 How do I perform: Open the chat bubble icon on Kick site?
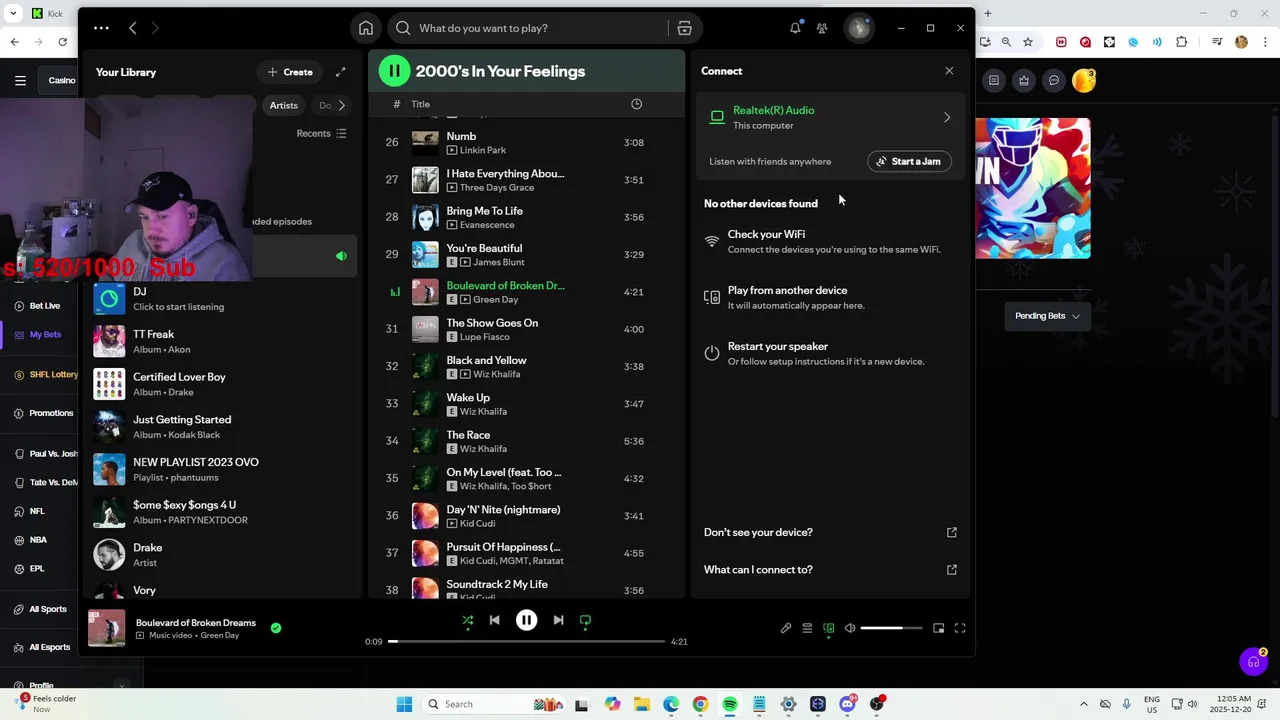coord(1054,80)
